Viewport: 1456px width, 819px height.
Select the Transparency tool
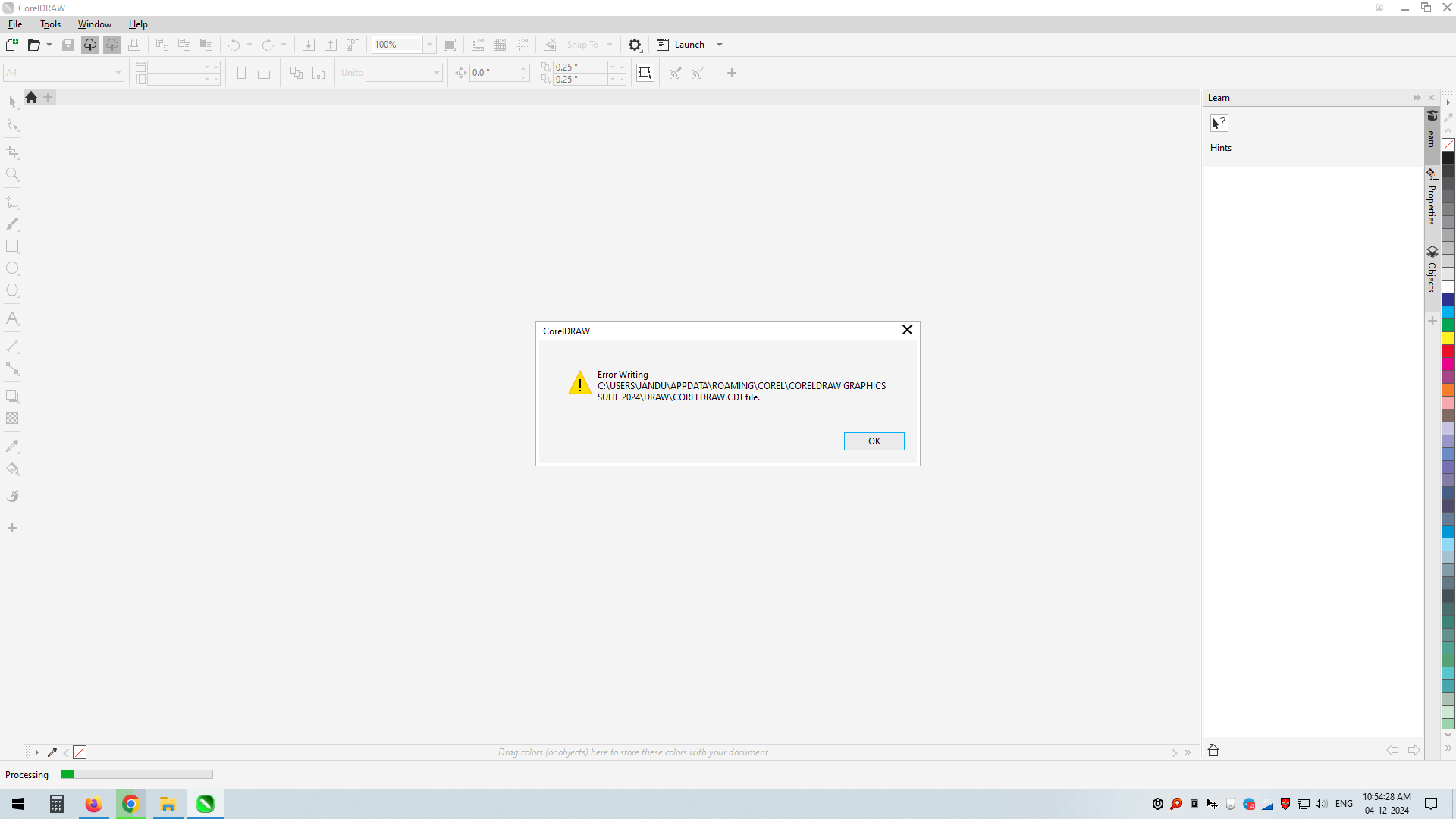click(x=13, y=418)
